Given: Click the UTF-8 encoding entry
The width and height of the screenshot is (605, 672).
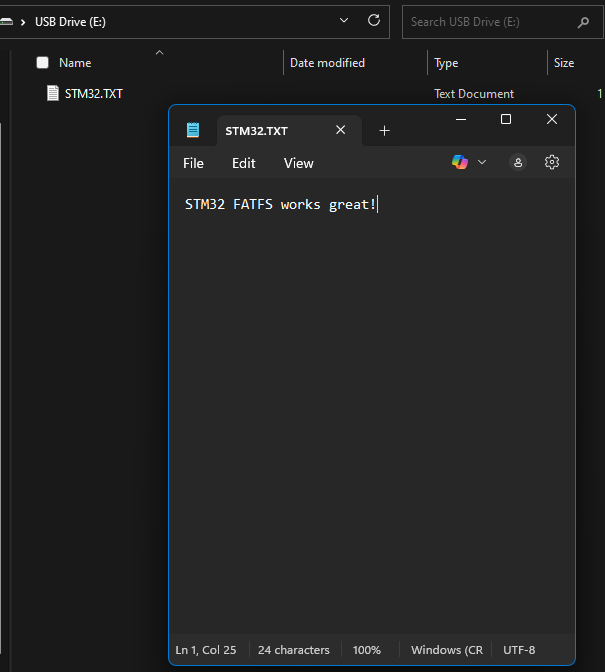Looking at the screenshot, I should 519,650.
